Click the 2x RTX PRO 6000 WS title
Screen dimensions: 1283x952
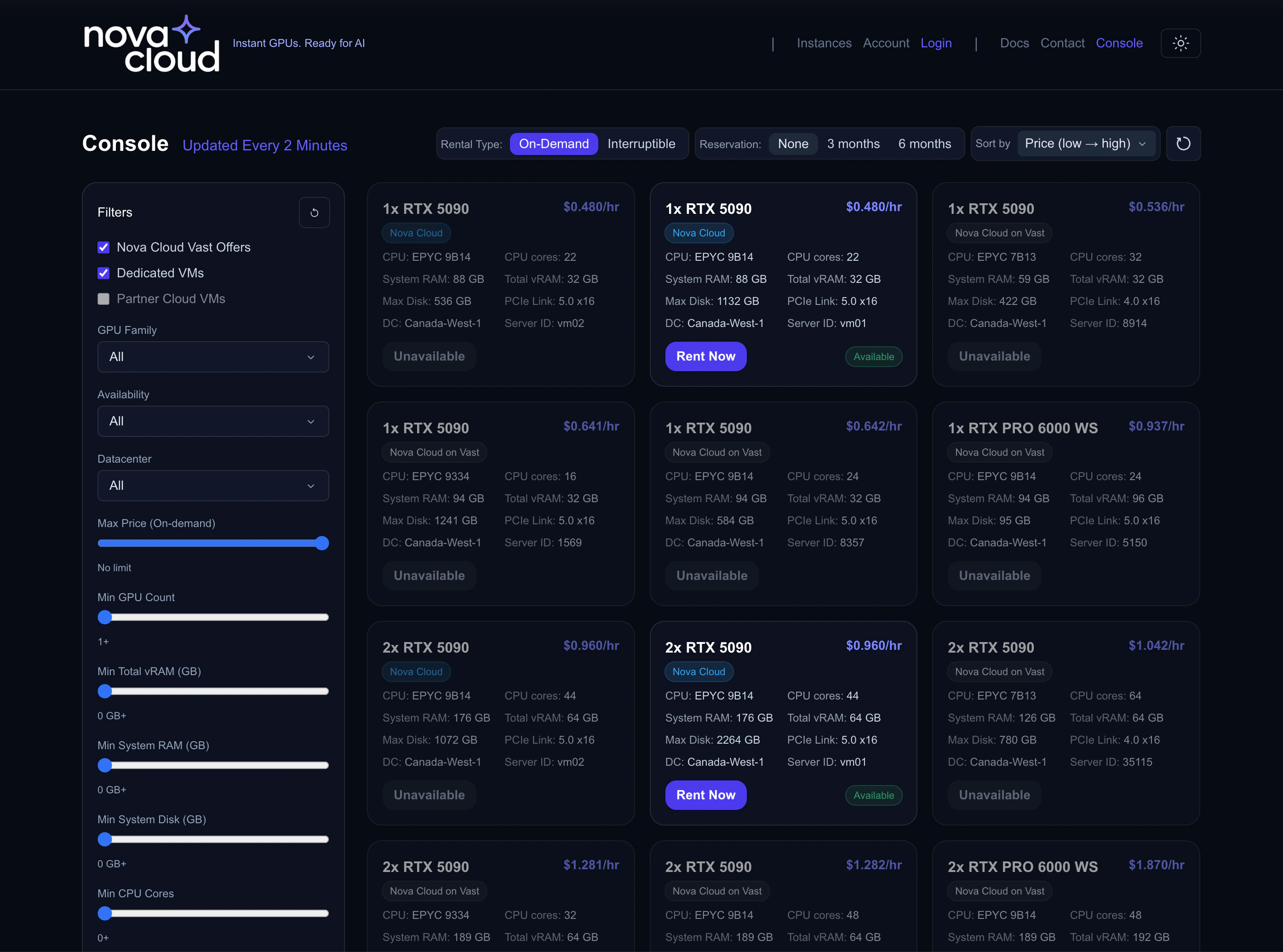point(1023,867)
